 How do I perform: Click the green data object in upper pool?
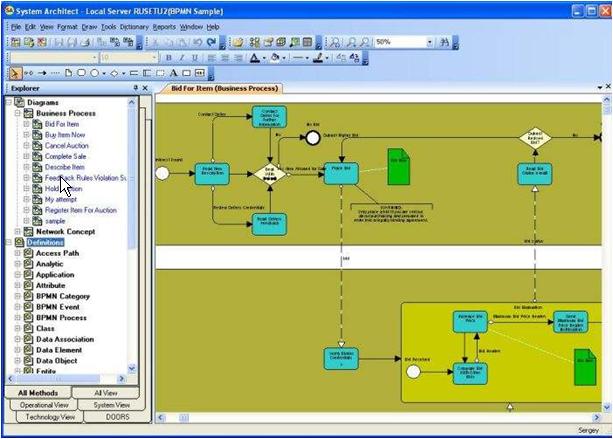pyautogui.click(x=399, y=167)
